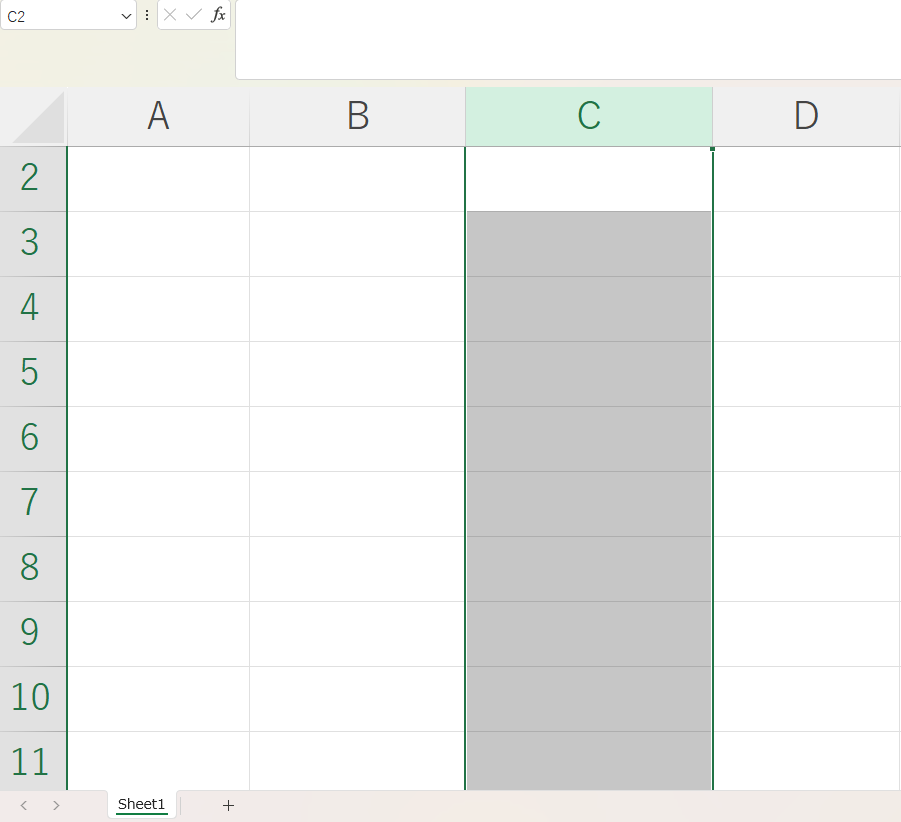Switch to the Sheet1 tab
Image resolution: width=901 pixels, height=822 pixels.
(141, 804)
